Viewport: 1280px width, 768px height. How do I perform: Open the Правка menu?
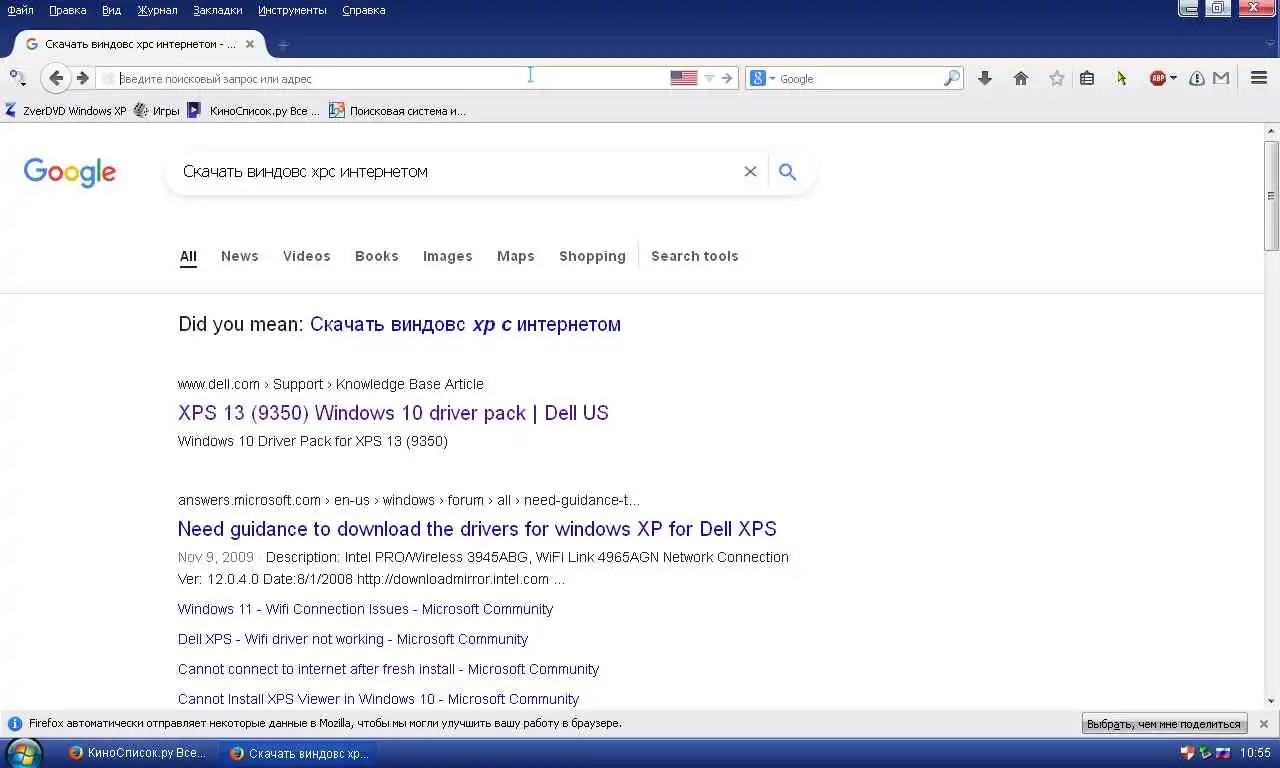67,10
